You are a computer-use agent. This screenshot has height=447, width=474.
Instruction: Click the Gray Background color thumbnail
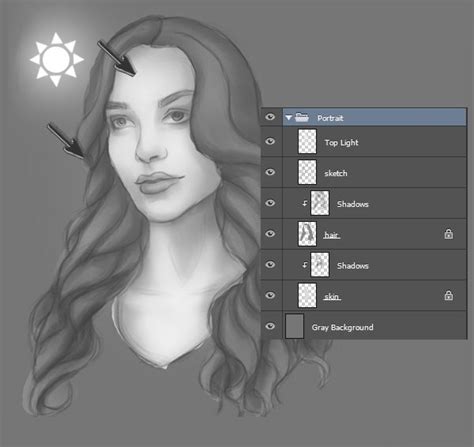click(x=295, y=326)
